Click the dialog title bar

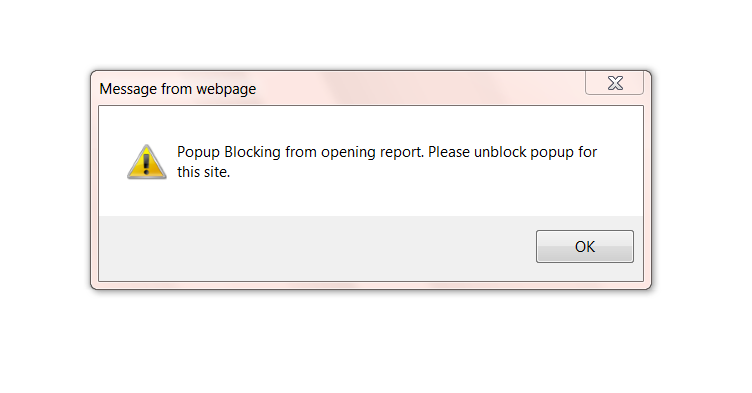[338, 88]
